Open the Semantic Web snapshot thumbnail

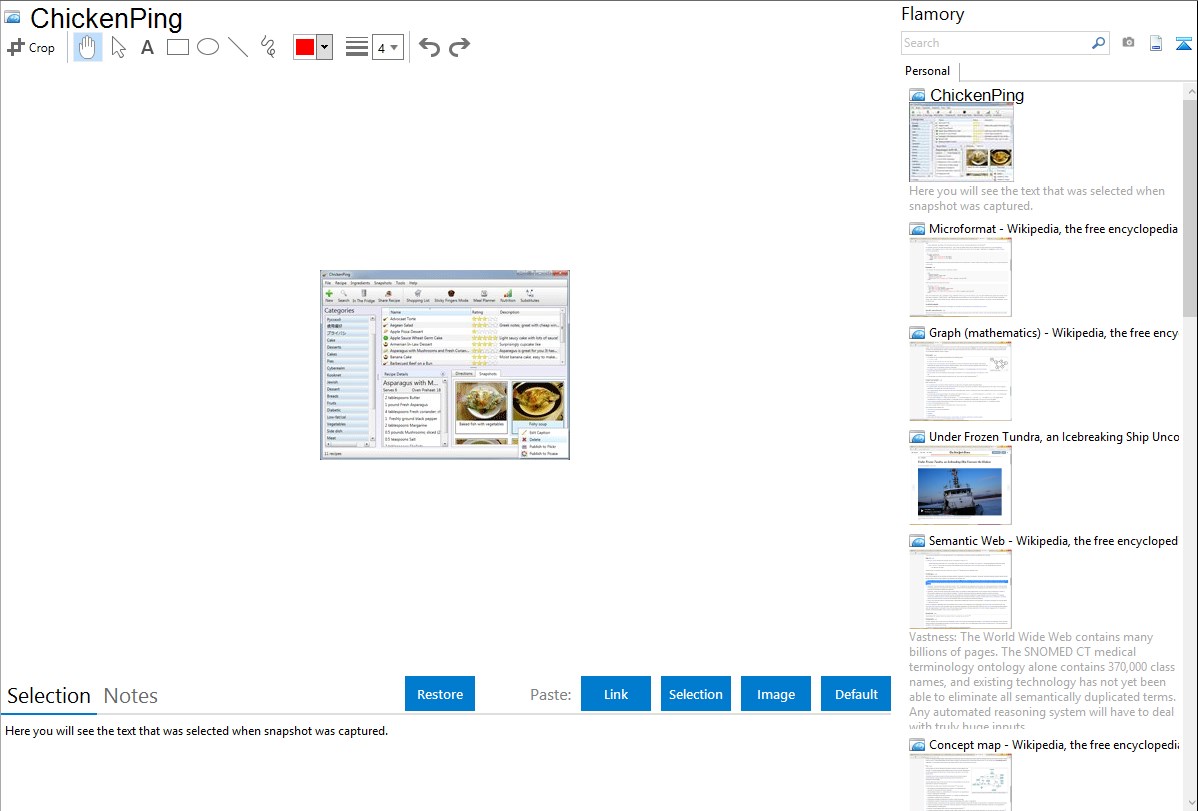[x=960, y=589]
